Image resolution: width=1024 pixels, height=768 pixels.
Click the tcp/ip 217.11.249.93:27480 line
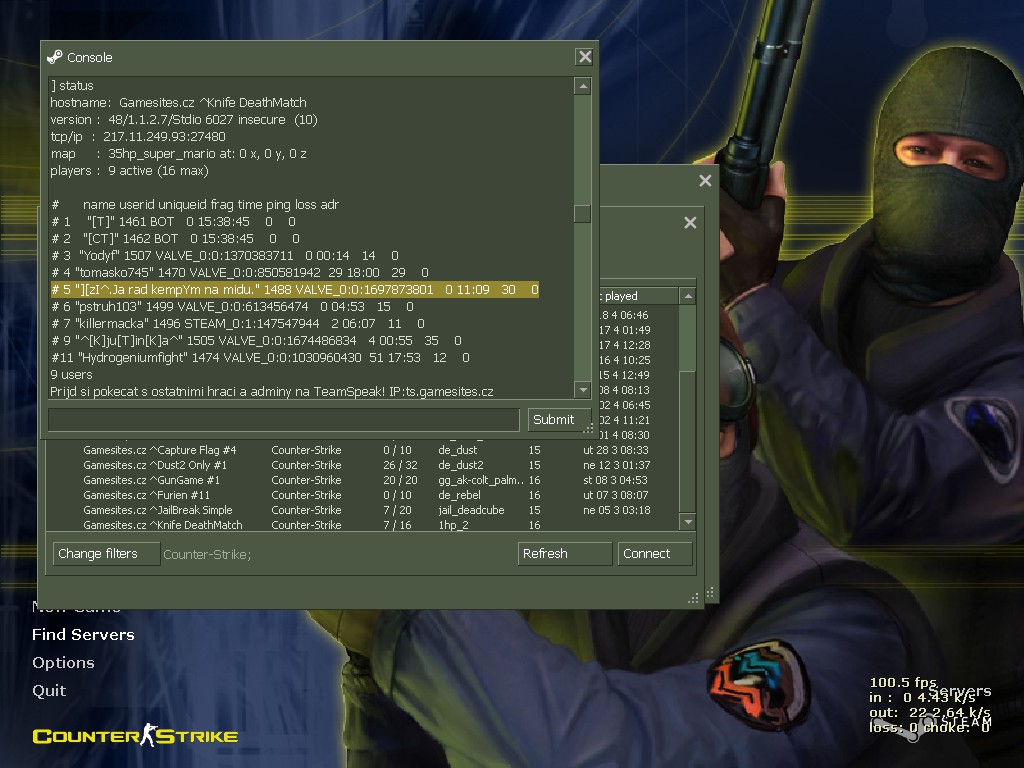click(138, 136)
